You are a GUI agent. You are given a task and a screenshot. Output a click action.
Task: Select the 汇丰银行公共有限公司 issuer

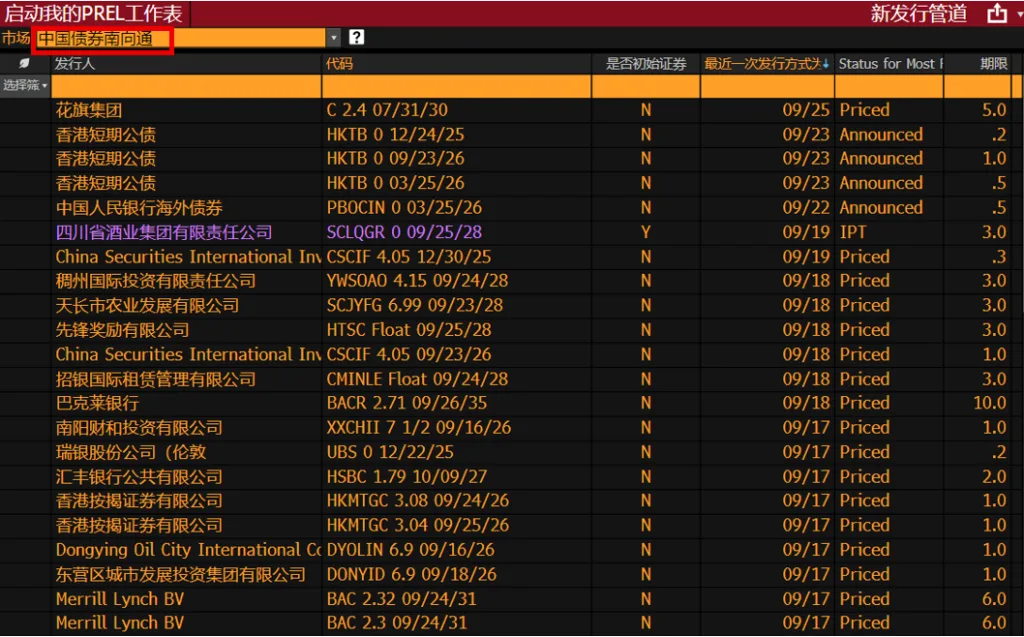(139, 477)
